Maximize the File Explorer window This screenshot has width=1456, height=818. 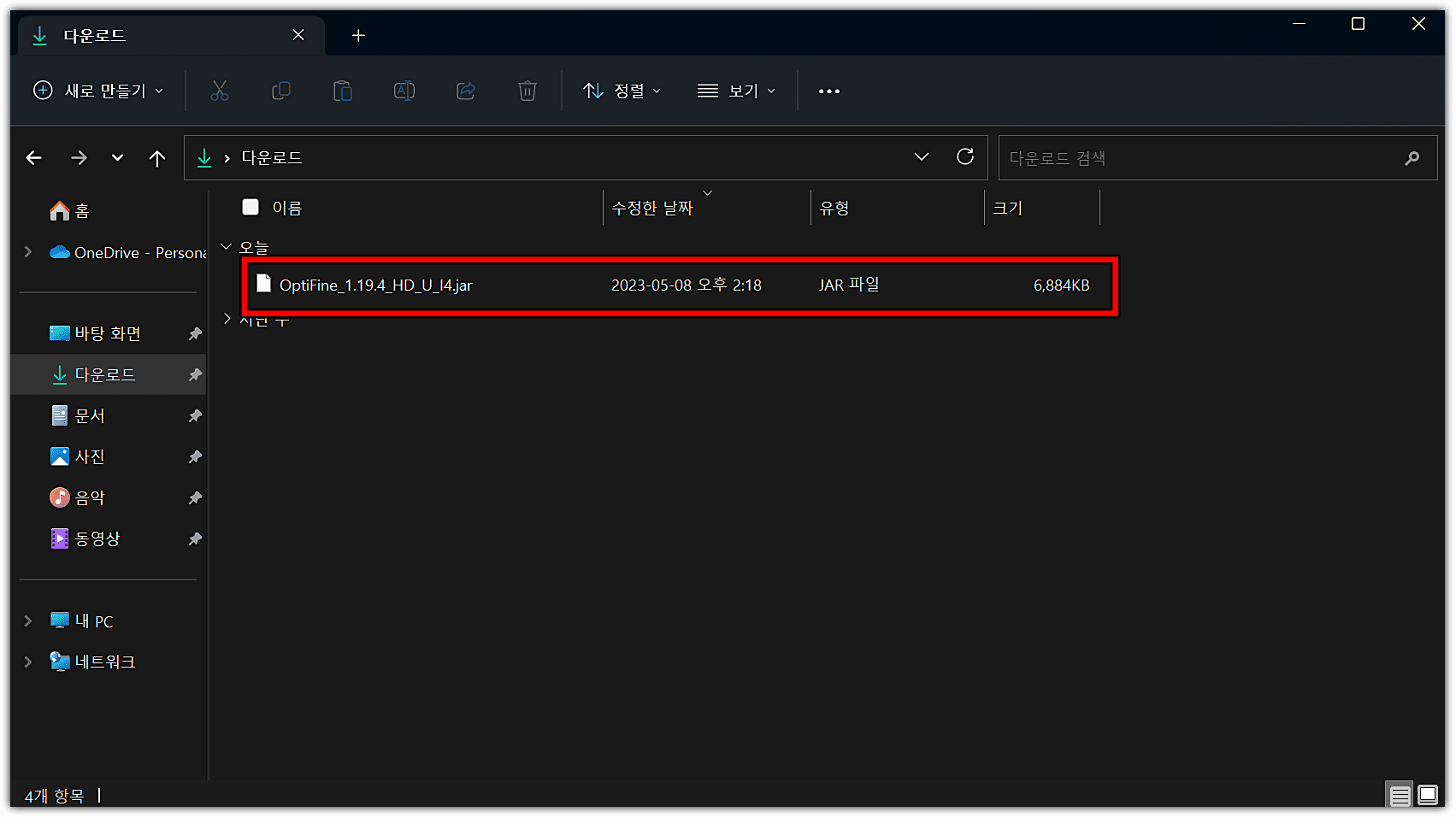[x=1358, y=24]
